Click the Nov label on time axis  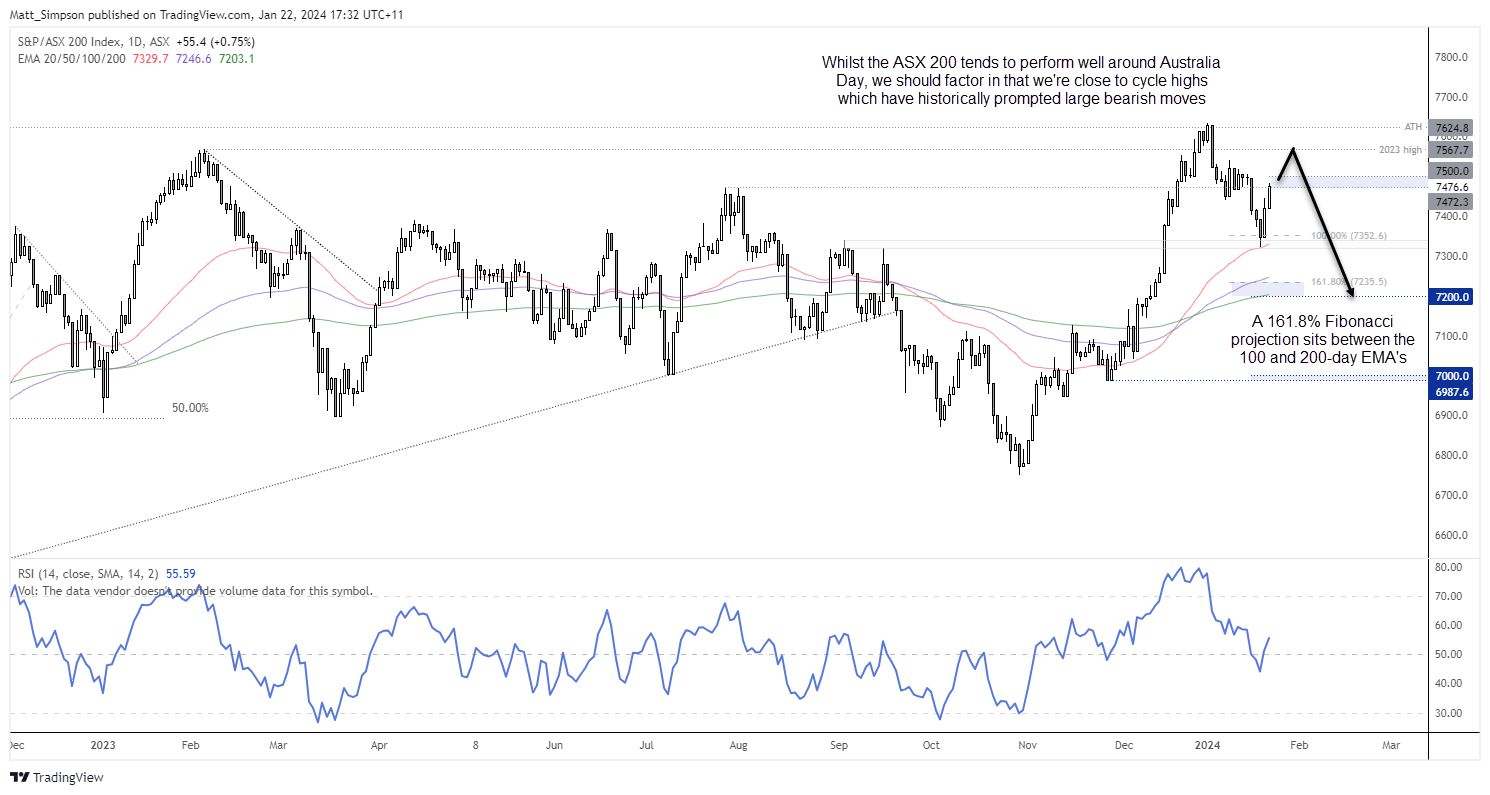point(1029,745)
